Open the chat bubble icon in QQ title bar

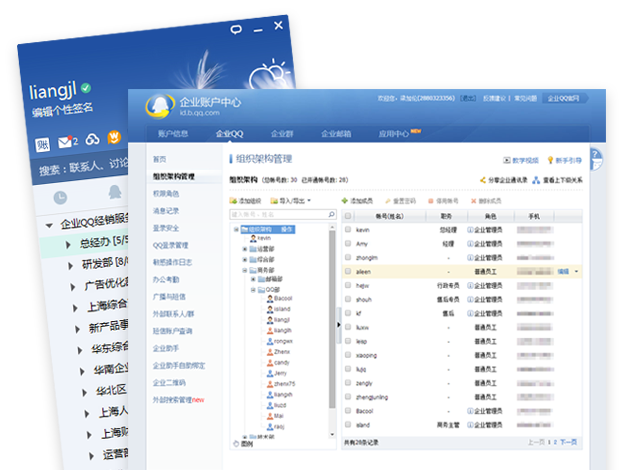[236, 29]
